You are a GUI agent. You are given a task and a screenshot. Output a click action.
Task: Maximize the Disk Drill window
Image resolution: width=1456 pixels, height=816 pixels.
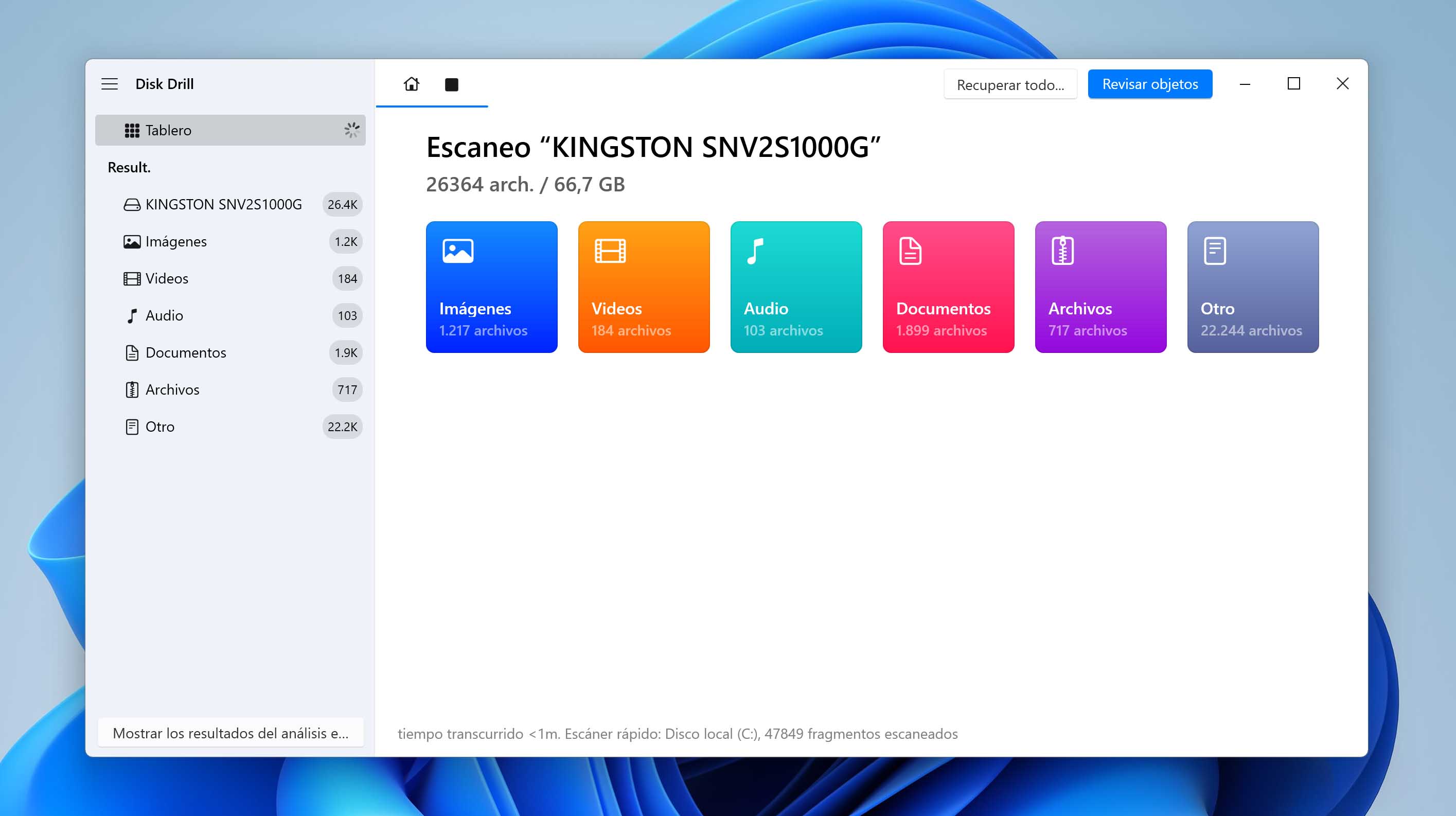1294,84
